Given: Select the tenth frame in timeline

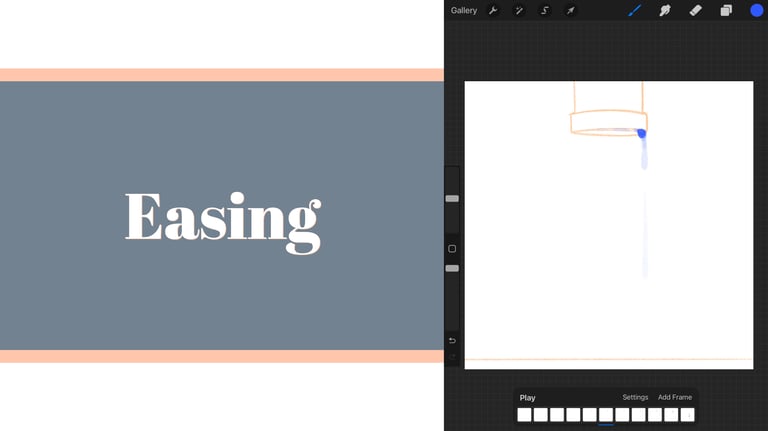Looking at the screenshot, I should click(671, 415).
